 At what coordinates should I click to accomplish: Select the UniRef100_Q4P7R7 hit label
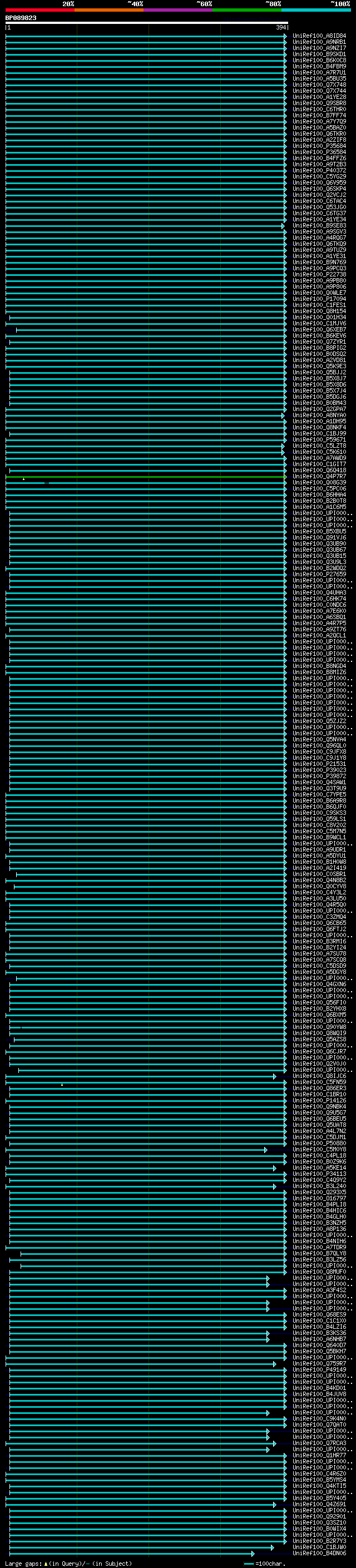[319, 477]
